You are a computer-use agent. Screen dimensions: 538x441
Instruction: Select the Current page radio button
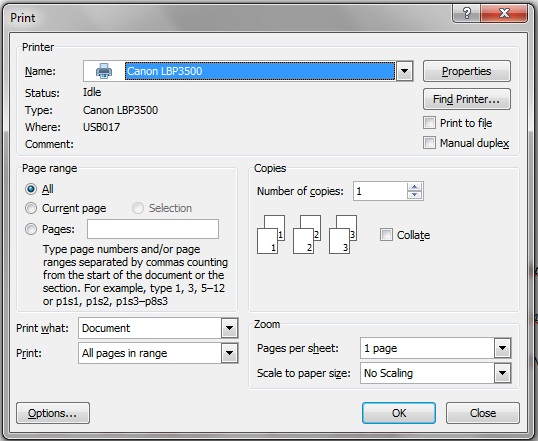point(31,208)
